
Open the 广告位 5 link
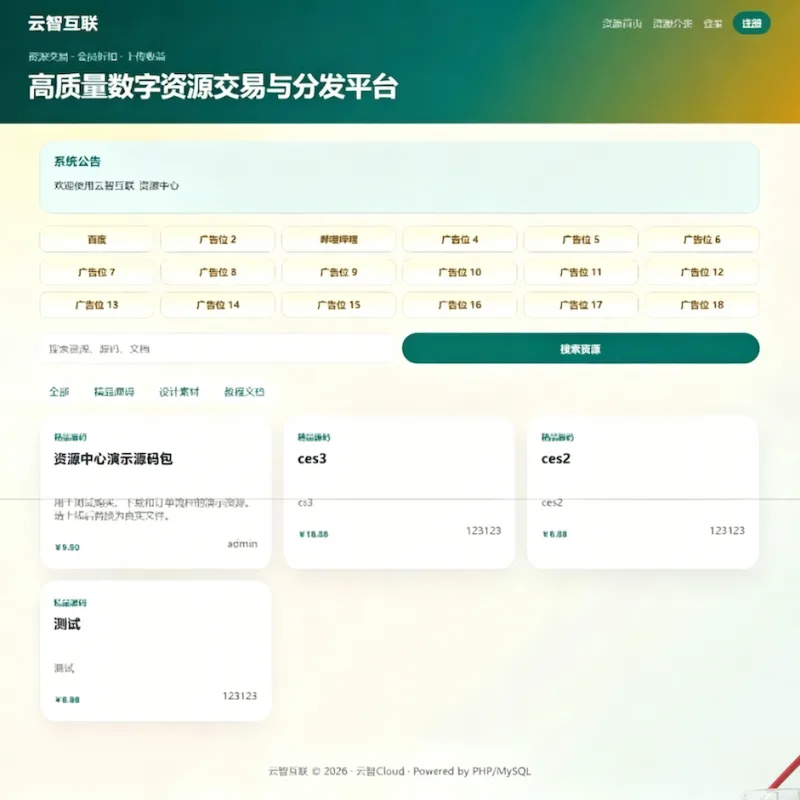point(581,239)
